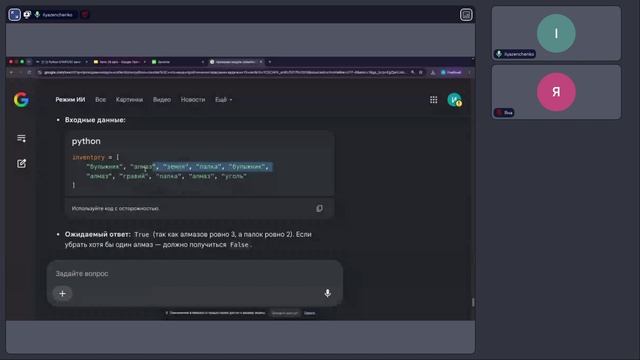Click the python code block label
Screen dimensions: 640x360
[86, 141]
